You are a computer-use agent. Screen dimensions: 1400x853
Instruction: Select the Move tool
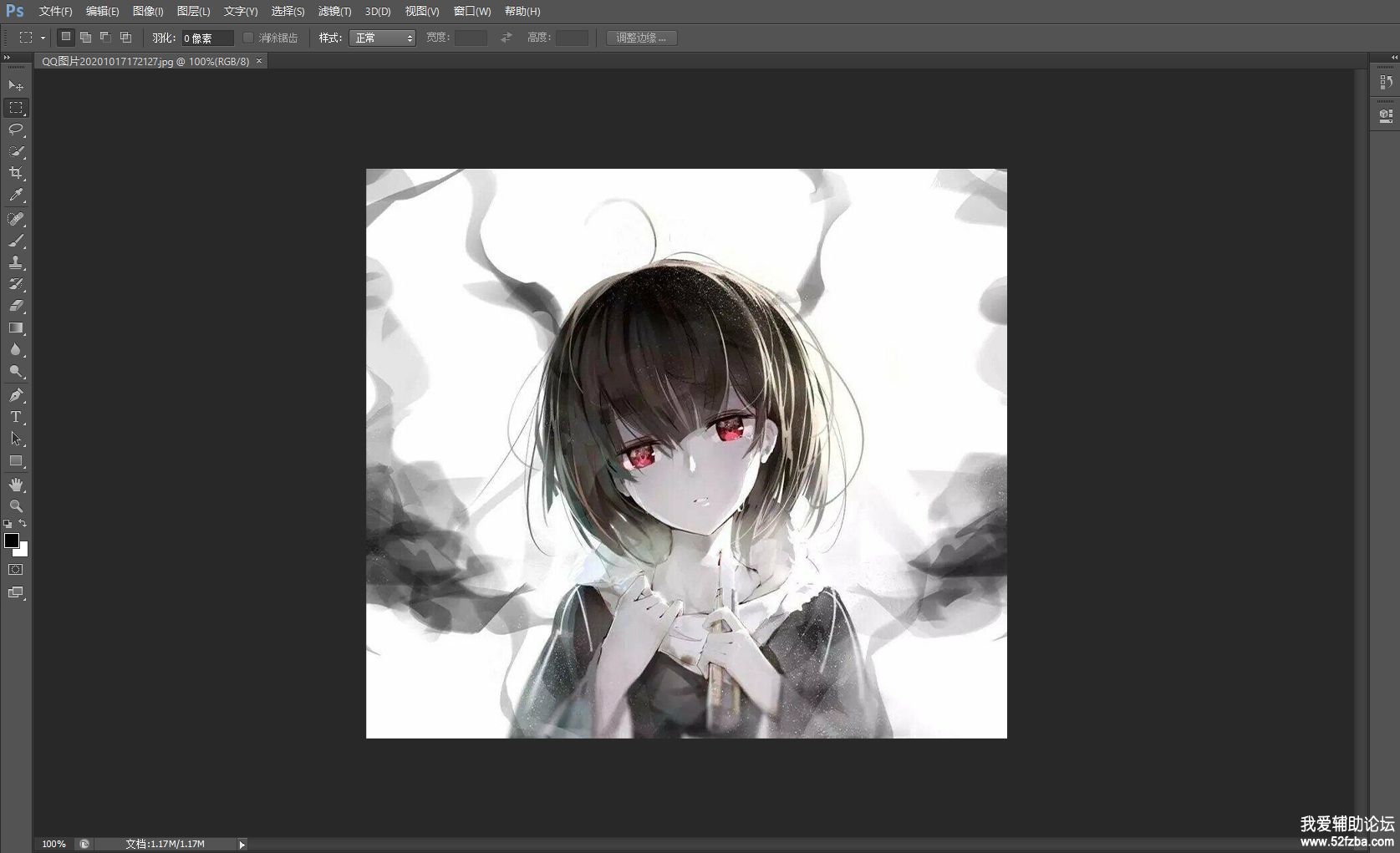click(16, 86)
